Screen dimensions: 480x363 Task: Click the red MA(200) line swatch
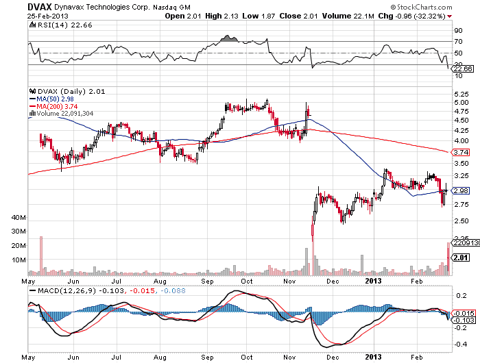coord(32,106)
